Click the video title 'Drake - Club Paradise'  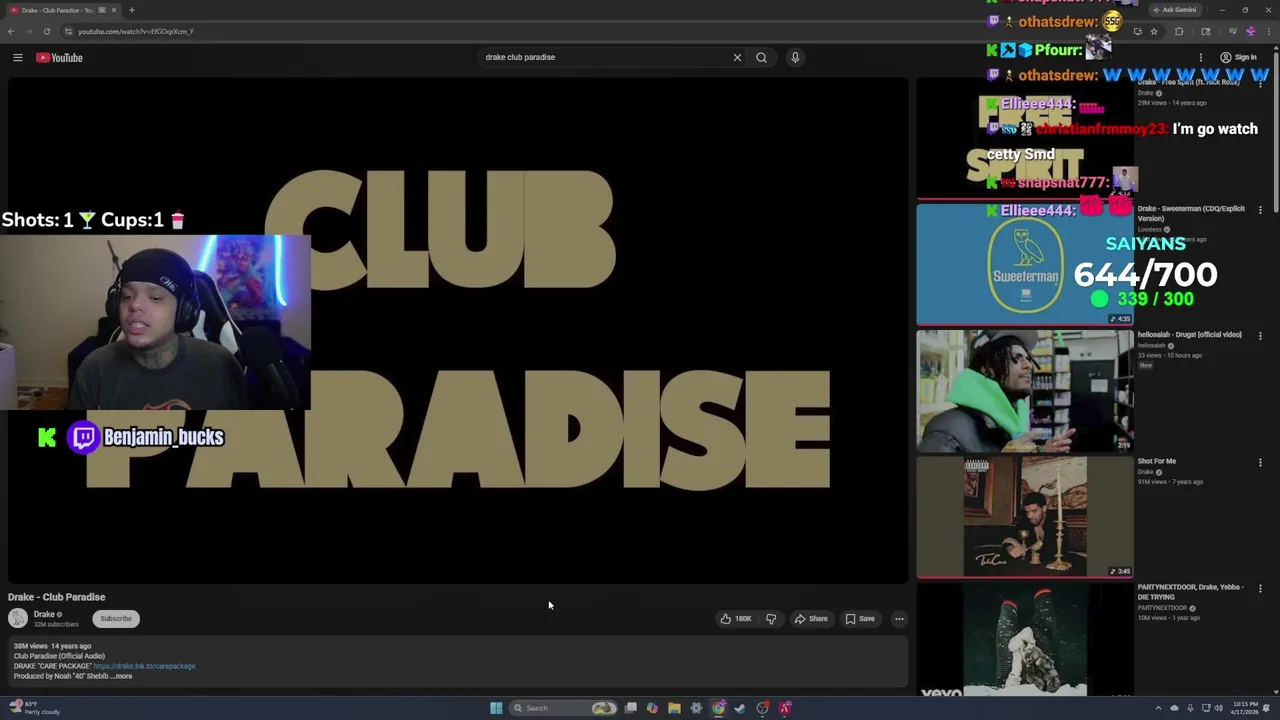tap(57, 597)
